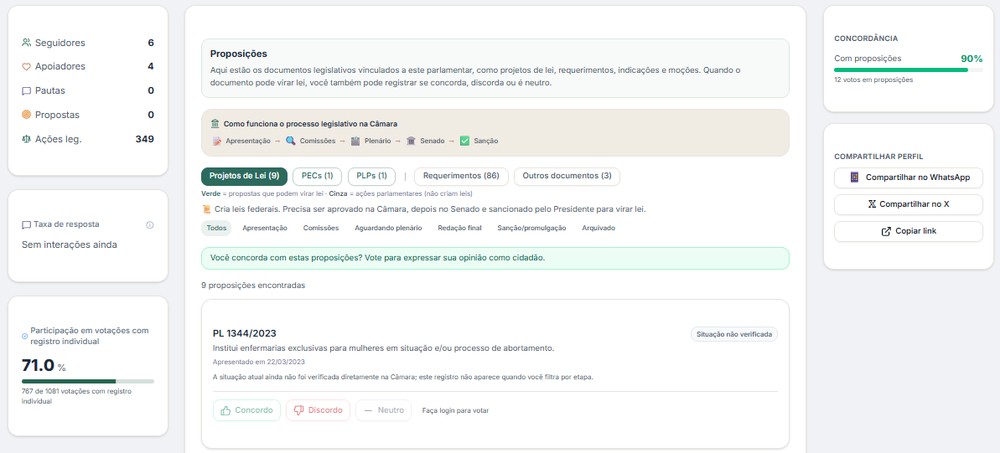1000x453 pixels.
Task: Click the Plenário step icon
Action: tap(355, 140)
